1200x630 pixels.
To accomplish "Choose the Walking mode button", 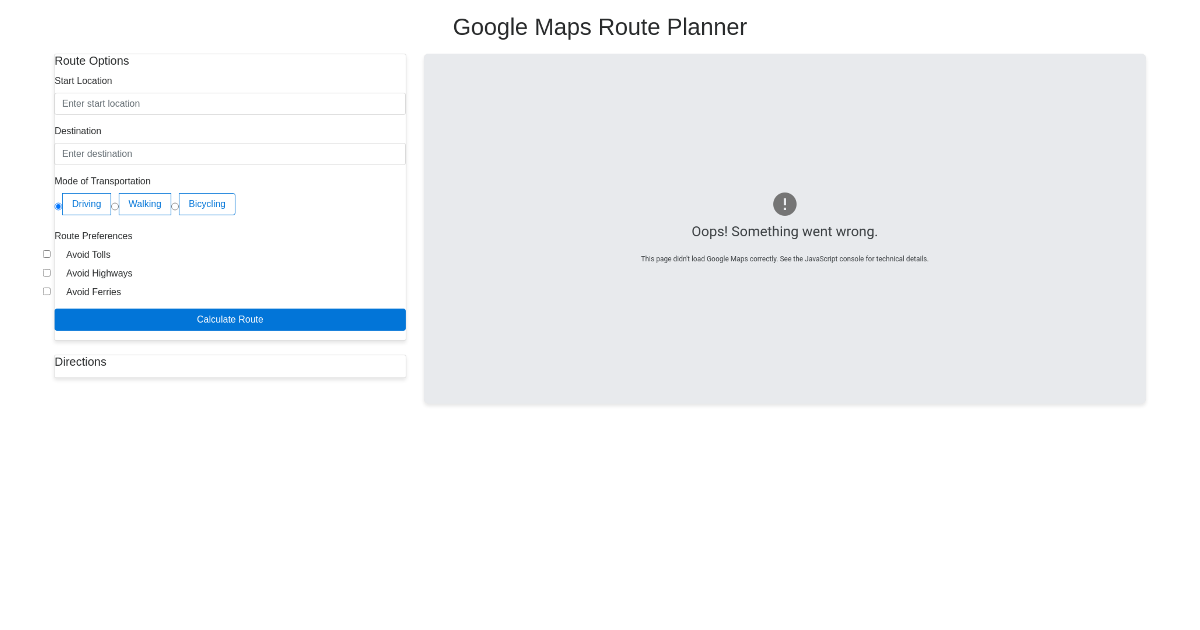I will [145, 204].
